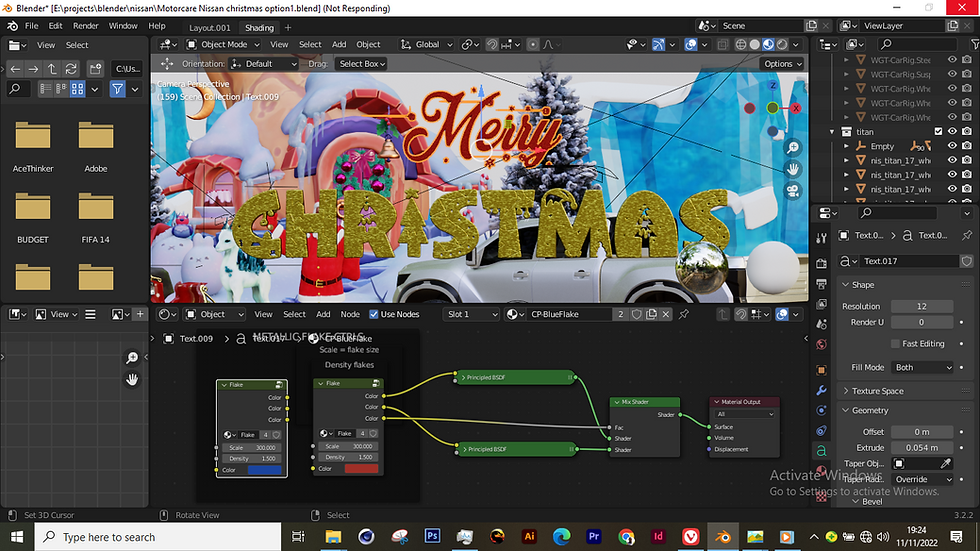980x551 pixels.
Task: Open Slot 1 material slot dropdown
Action: click(471, 314)
